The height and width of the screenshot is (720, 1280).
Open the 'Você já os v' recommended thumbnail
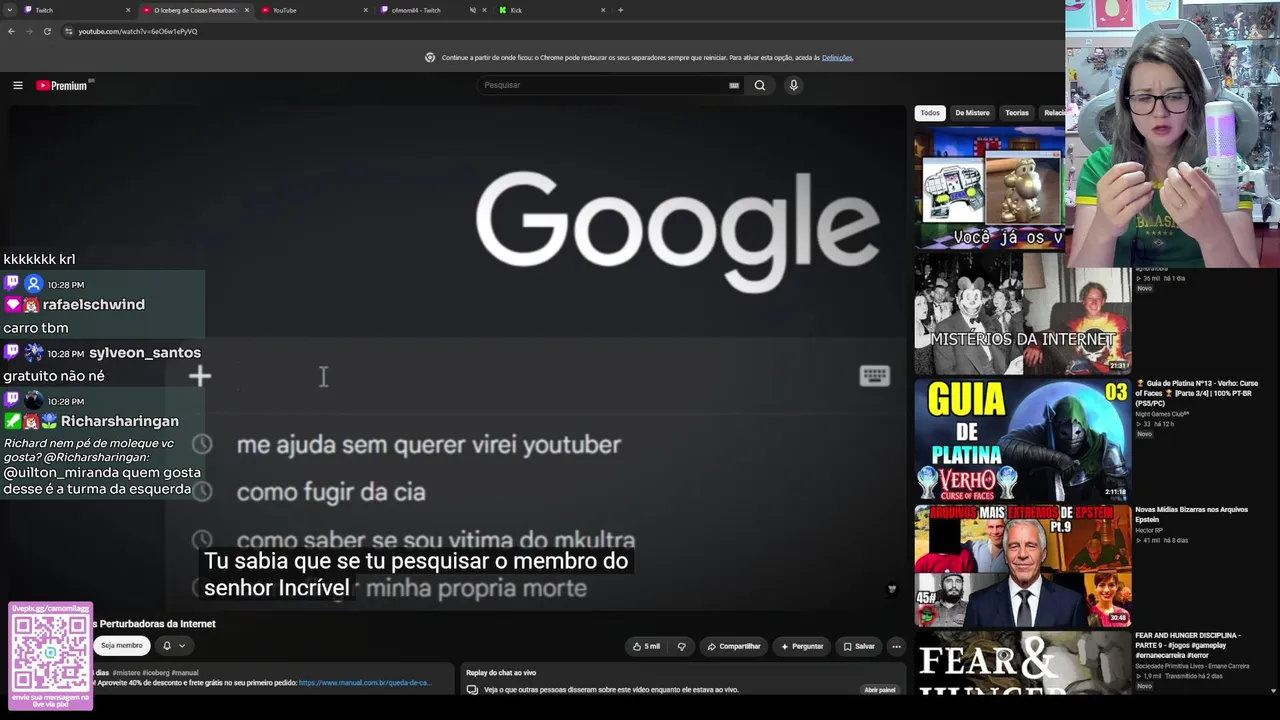tap(990, 188)
